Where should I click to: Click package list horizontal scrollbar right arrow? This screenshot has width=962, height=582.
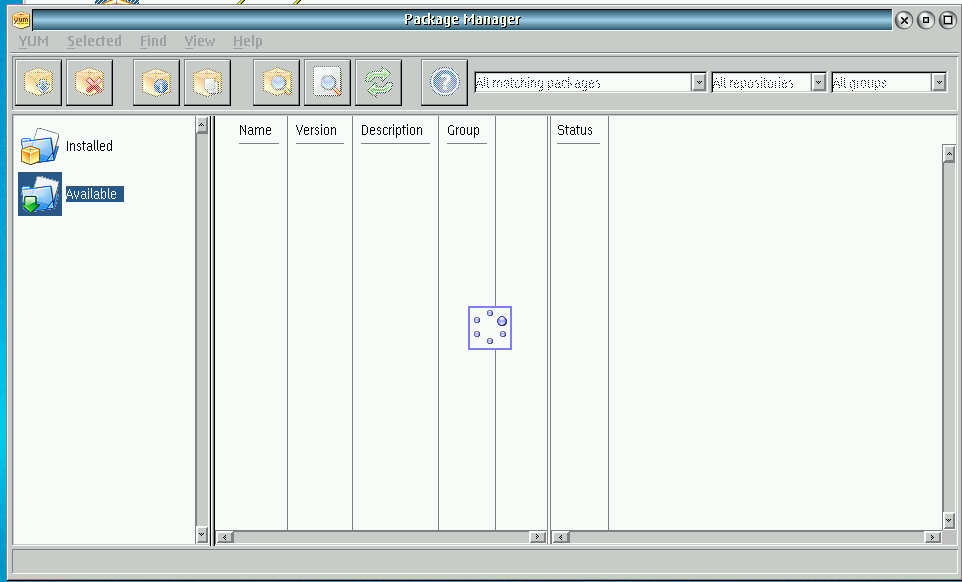pos(537,537)
